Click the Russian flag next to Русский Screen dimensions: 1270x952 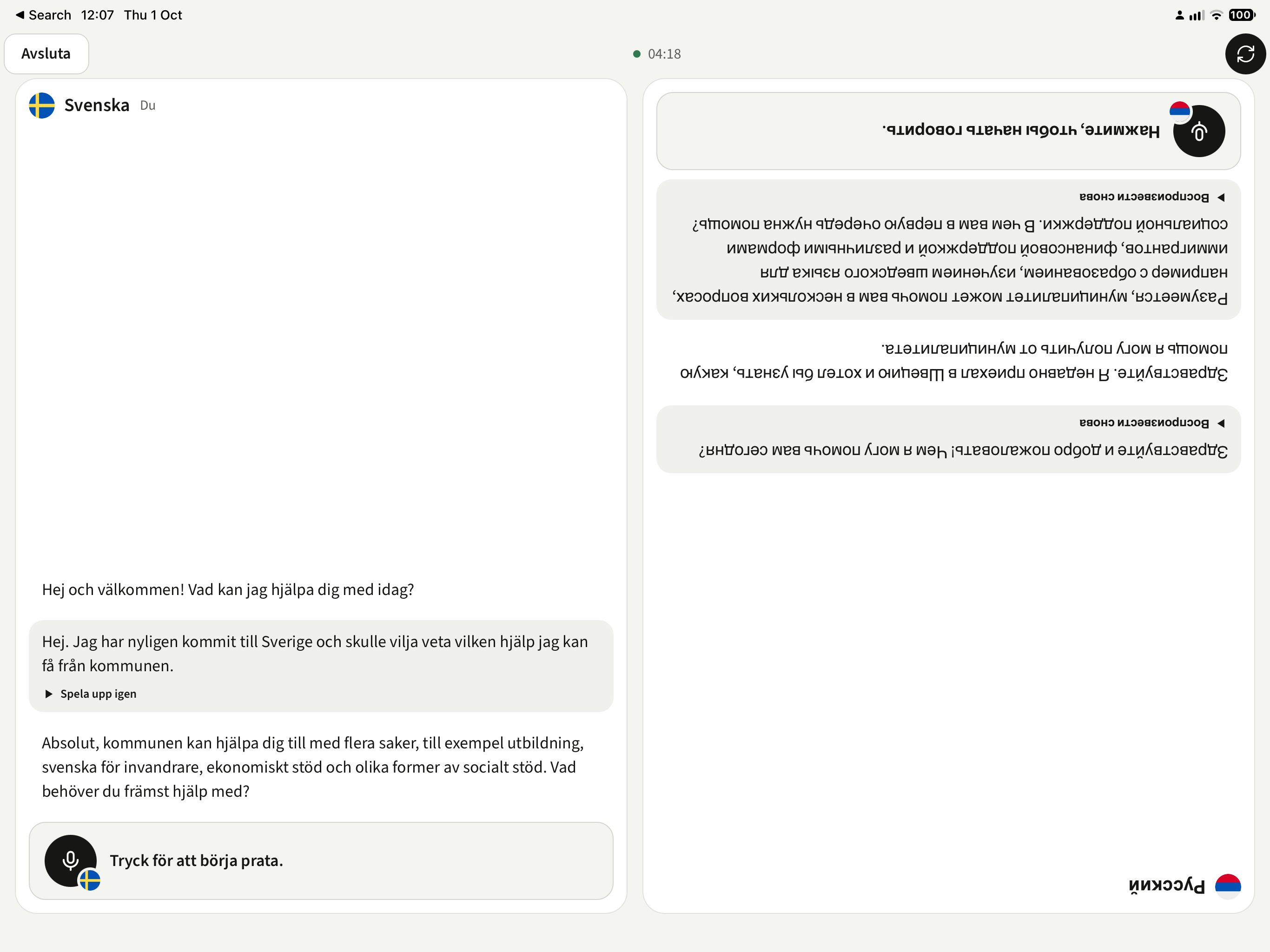click(x=1228, y=886)
